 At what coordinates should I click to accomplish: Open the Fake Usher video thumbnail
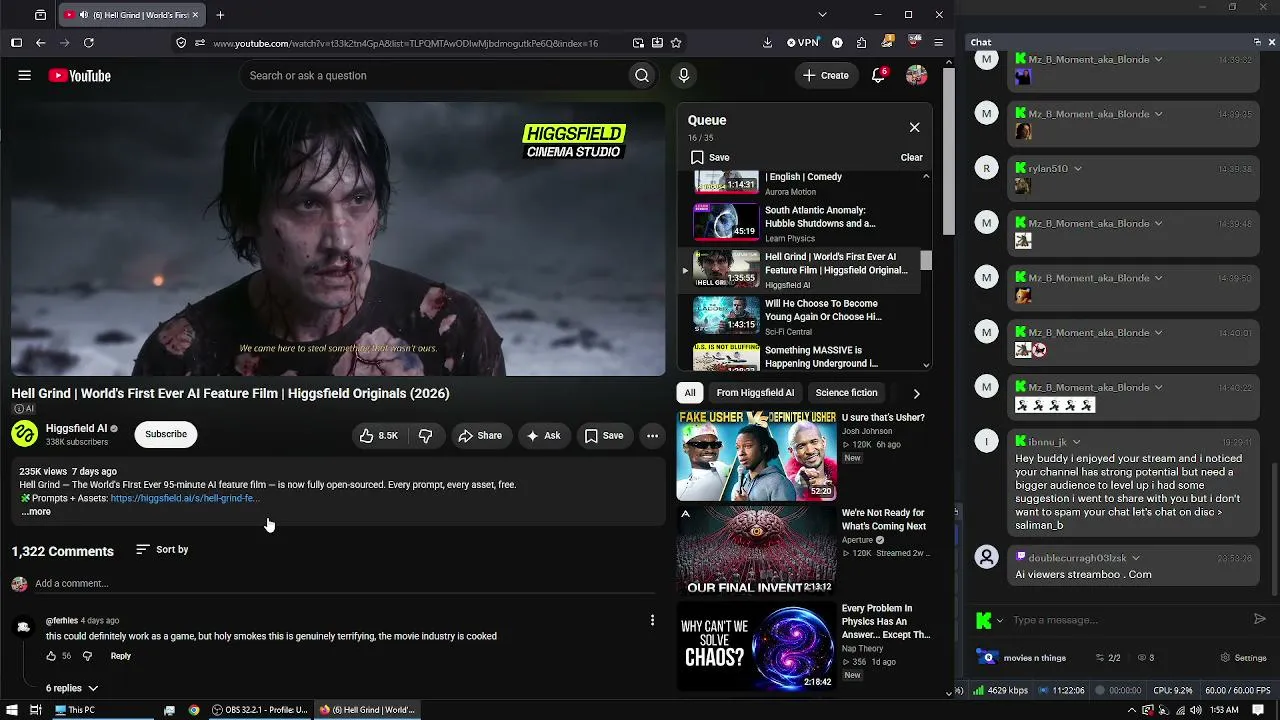pos(756,455)
